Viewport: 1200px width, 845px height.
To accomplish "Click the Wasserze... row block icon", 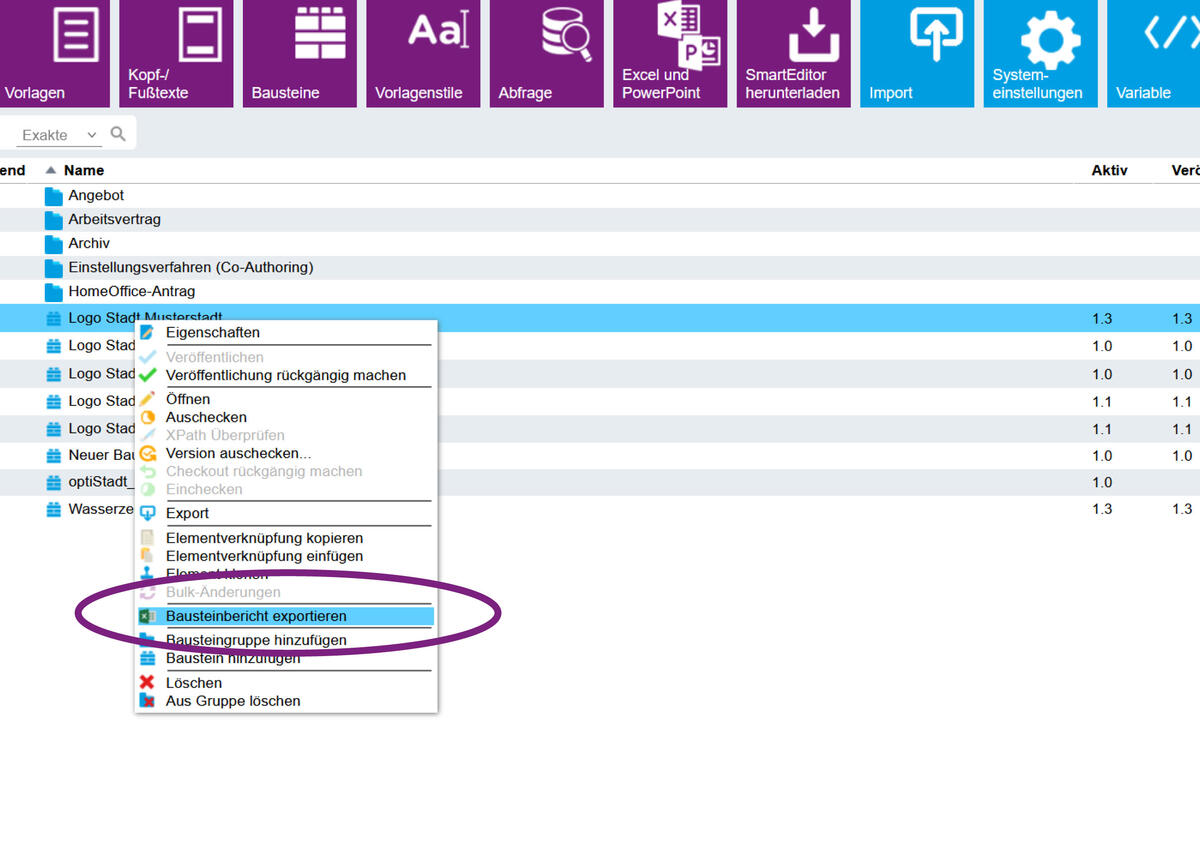I will tap(53, 509).
